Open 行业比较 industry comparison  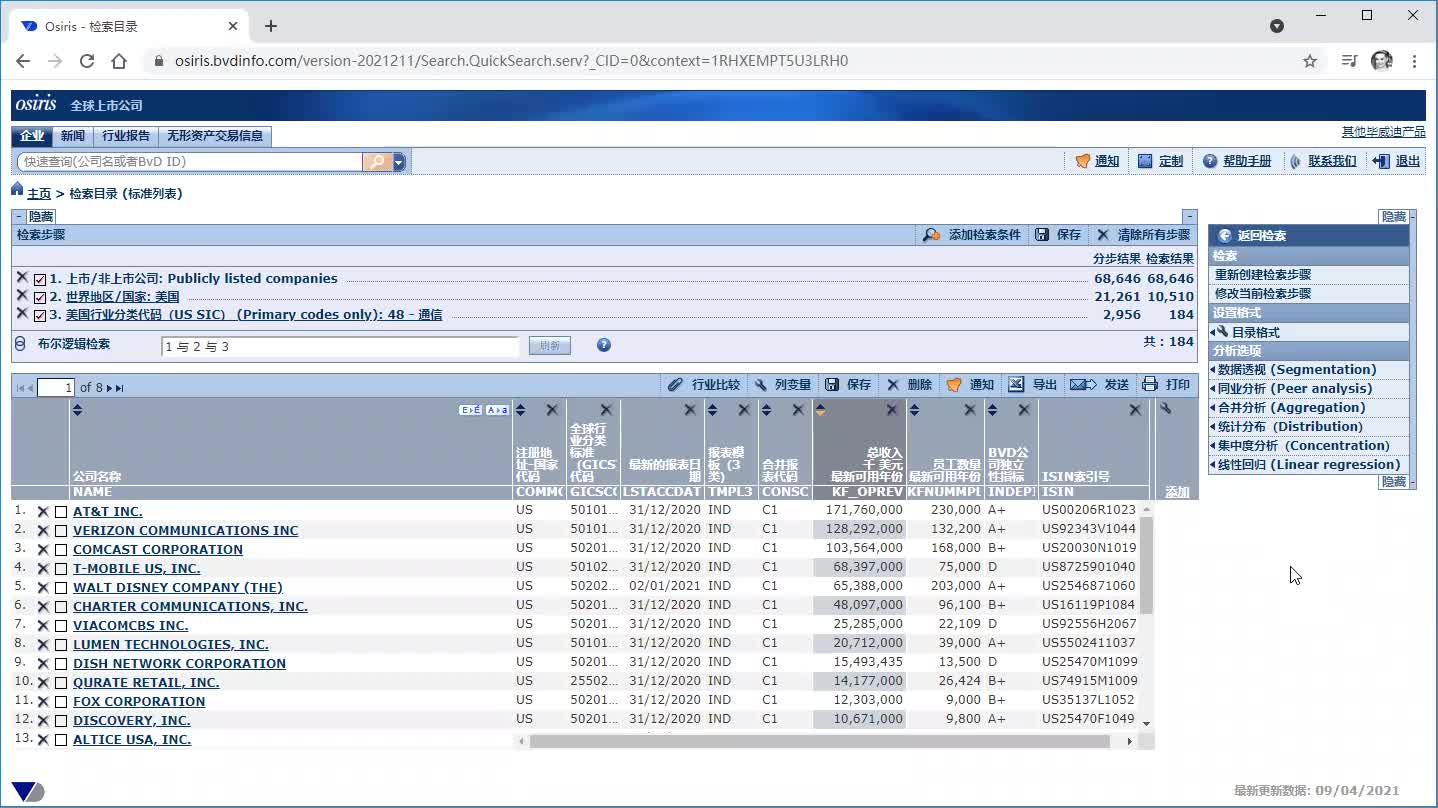click(704, 385)
